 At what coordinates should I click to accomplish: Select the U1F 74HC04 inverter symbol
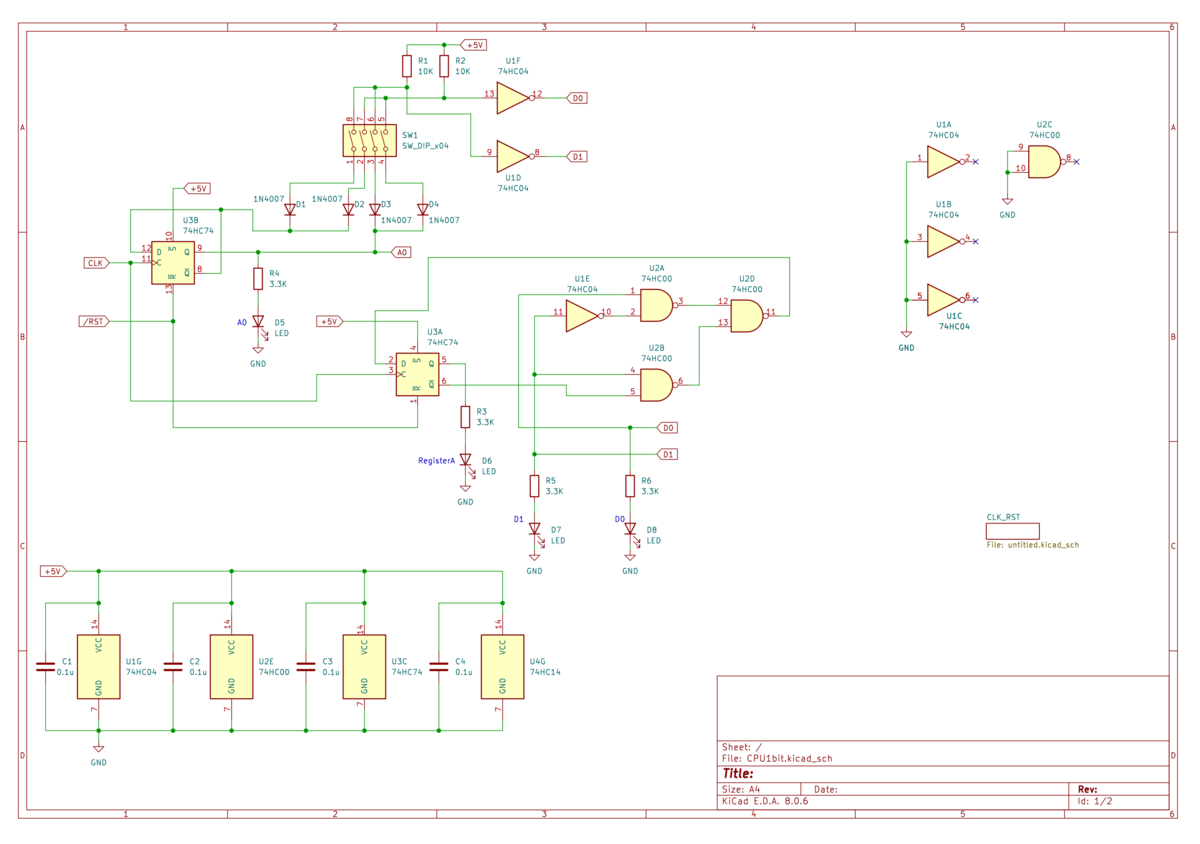click(512, 97)
